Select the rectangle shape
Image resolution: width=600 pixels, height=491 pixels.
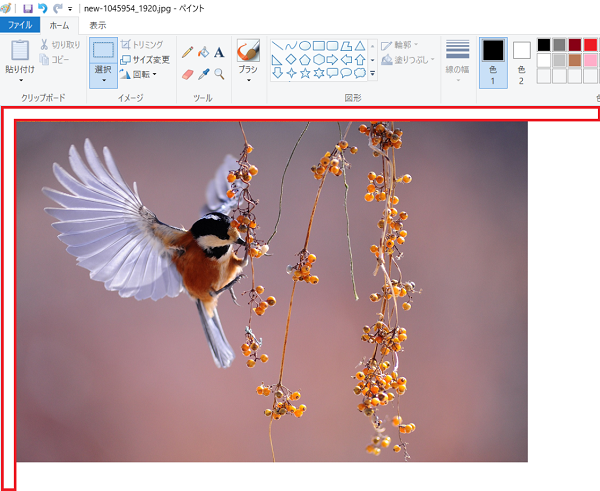pyautogui.click(x=319, y=46)
